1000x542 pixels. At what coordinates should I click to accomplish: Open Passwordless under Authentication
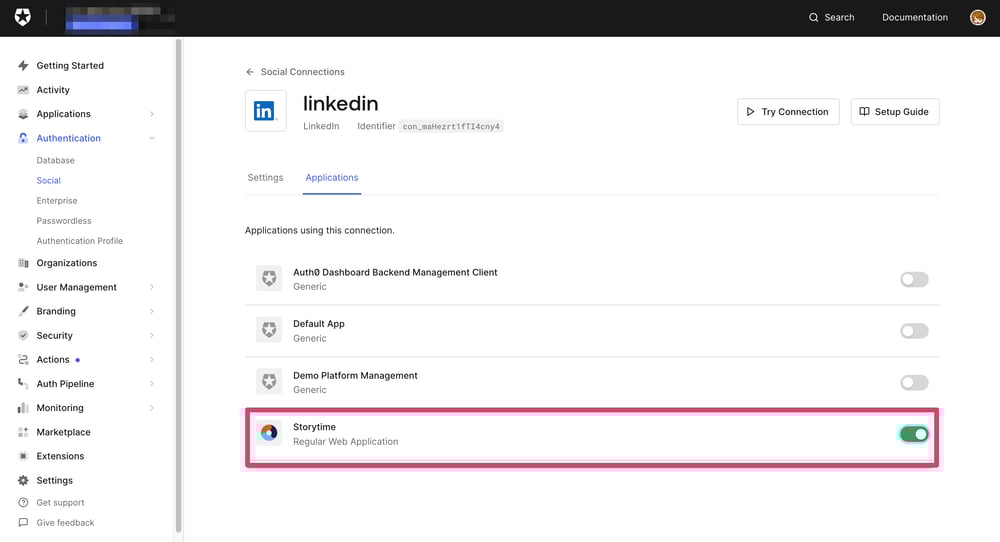click(x=64, y=221)
